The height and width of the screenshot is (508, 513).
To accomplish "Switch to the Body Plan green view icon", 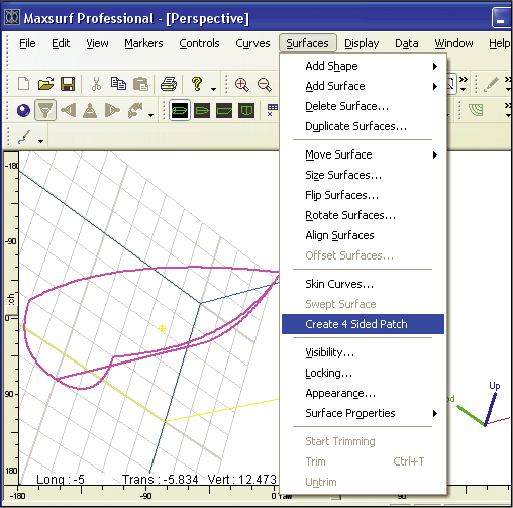I will point(246,110).
